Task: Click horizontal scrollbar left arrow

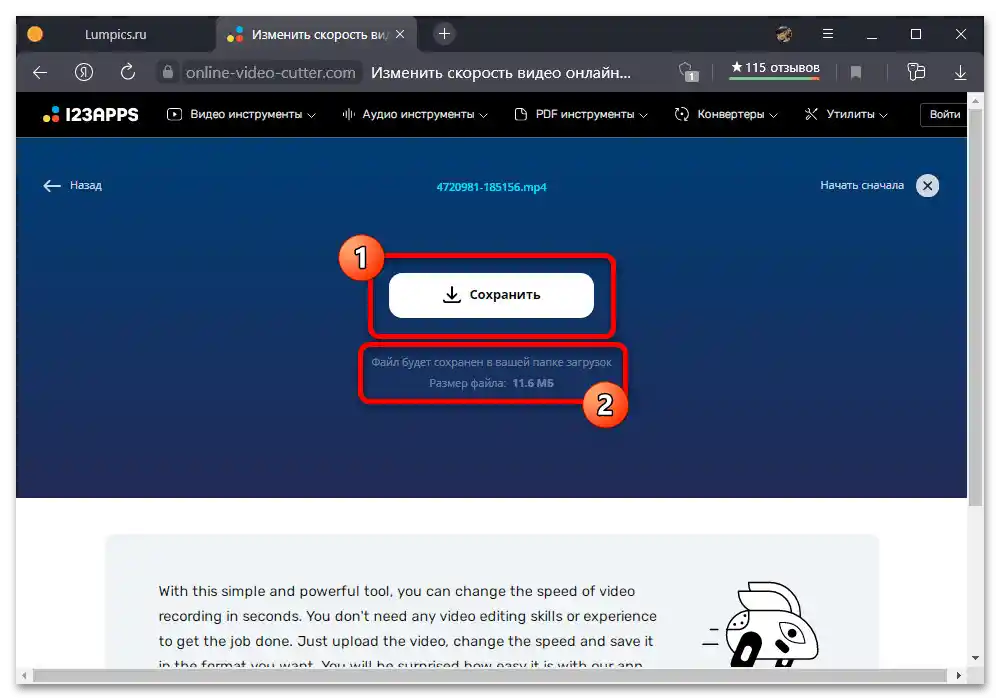Action: click(24, 675)
